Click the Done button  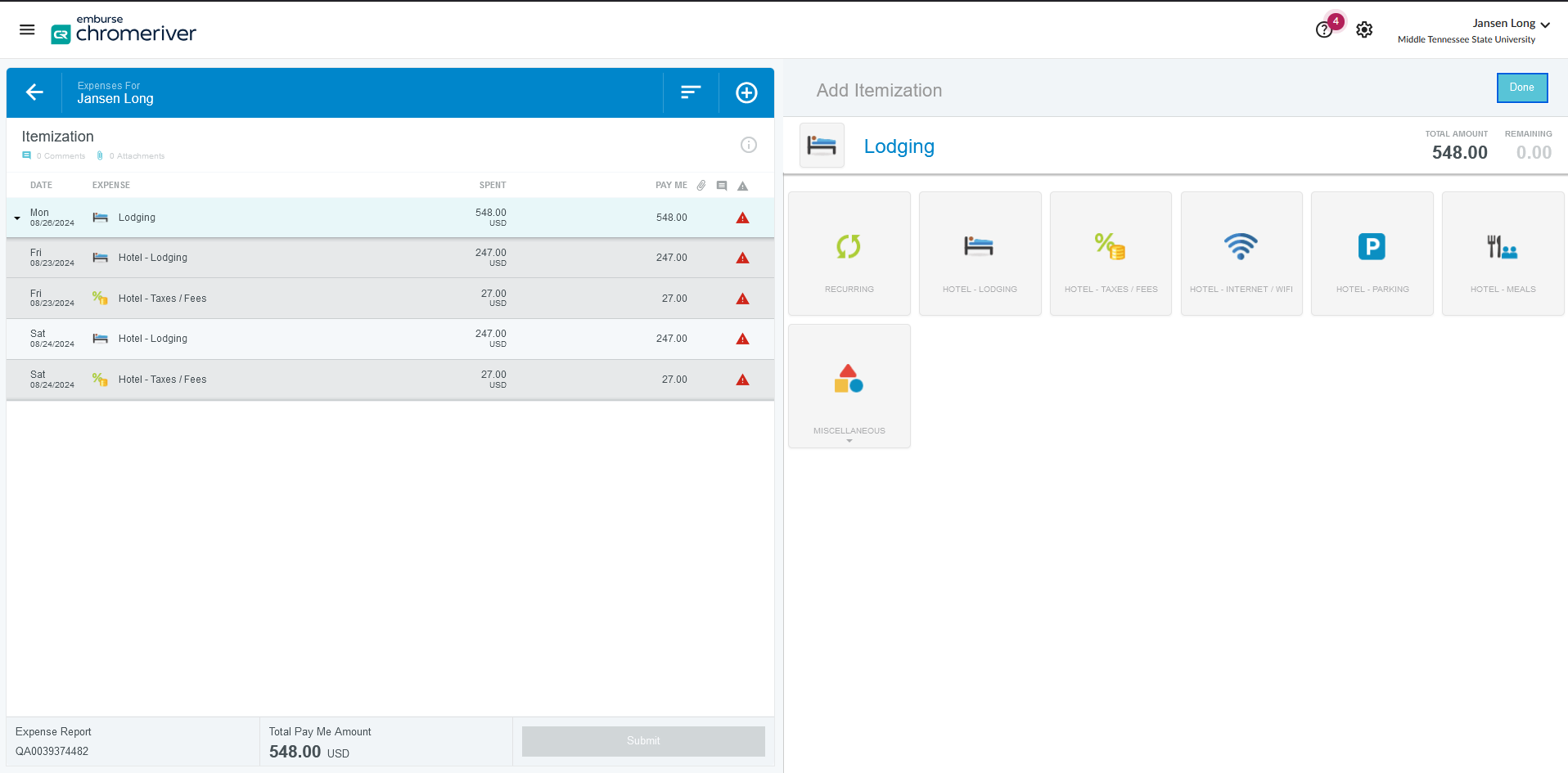click(1521, 88)
